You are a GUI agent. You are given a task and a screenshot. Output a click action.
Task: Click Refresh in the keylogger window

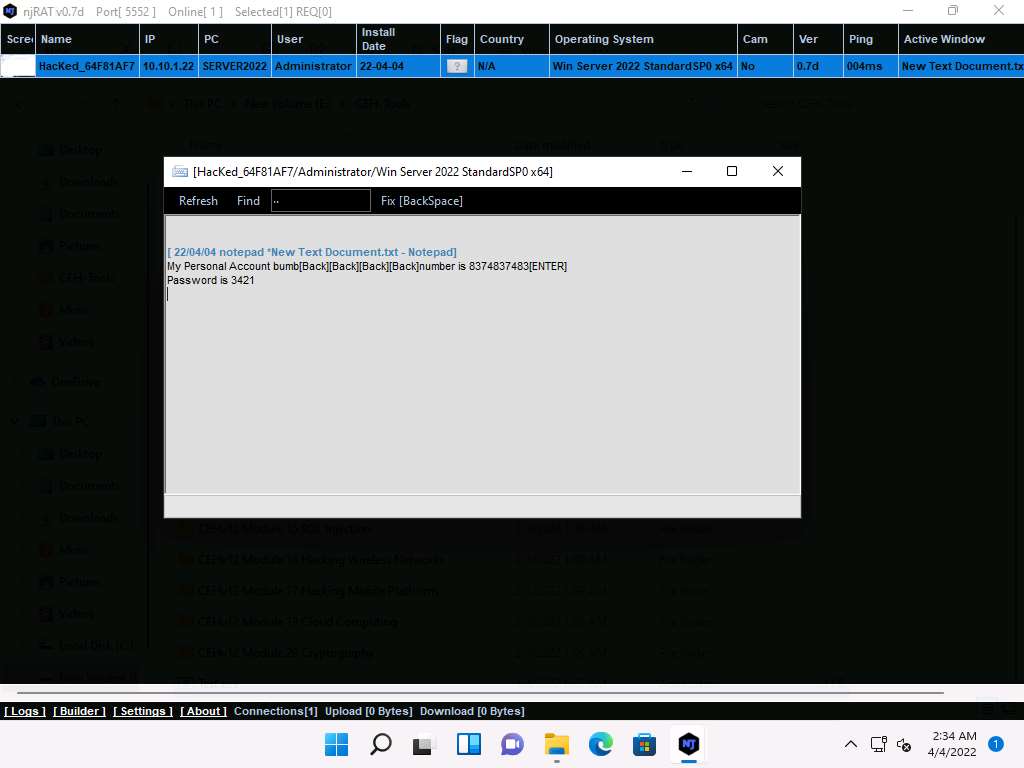(x=198, y=201)
